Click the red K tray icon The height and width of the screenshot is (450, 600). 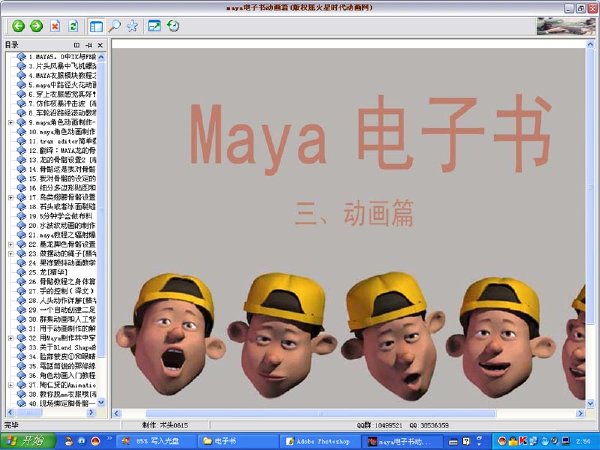point(522,441)
